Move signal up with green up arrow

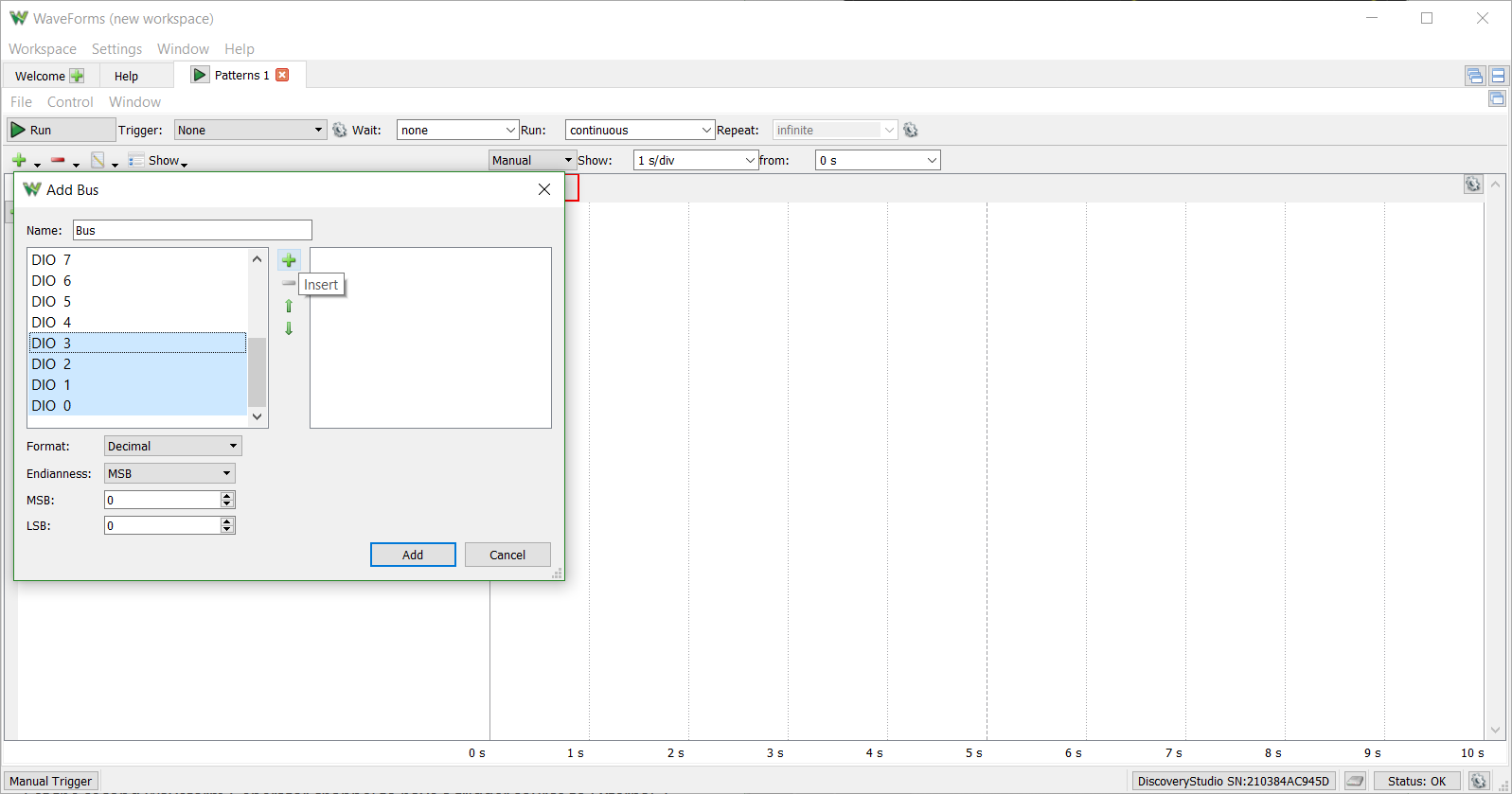click(x=289, y=306)
